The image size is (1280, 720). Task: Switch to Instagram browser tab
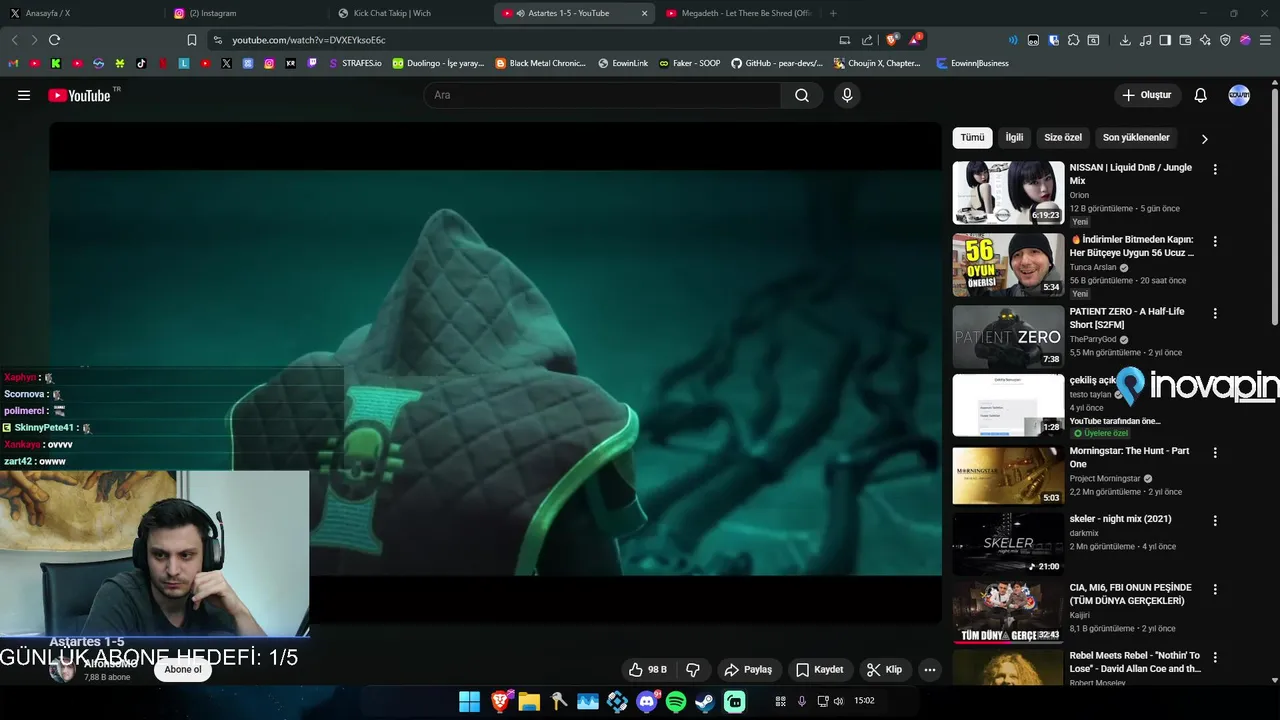(245, 13)
